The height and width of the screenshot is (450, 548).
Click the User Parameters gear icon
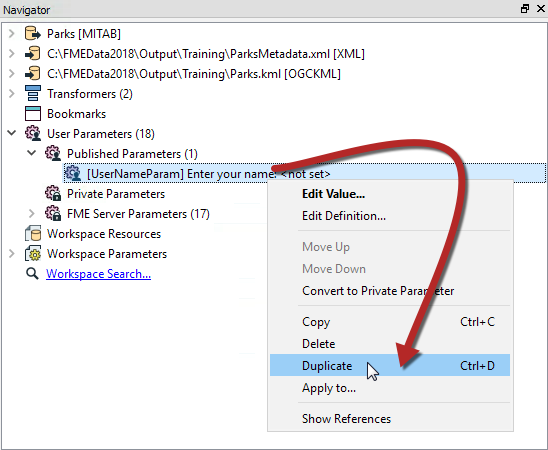(x=33, y=133)
